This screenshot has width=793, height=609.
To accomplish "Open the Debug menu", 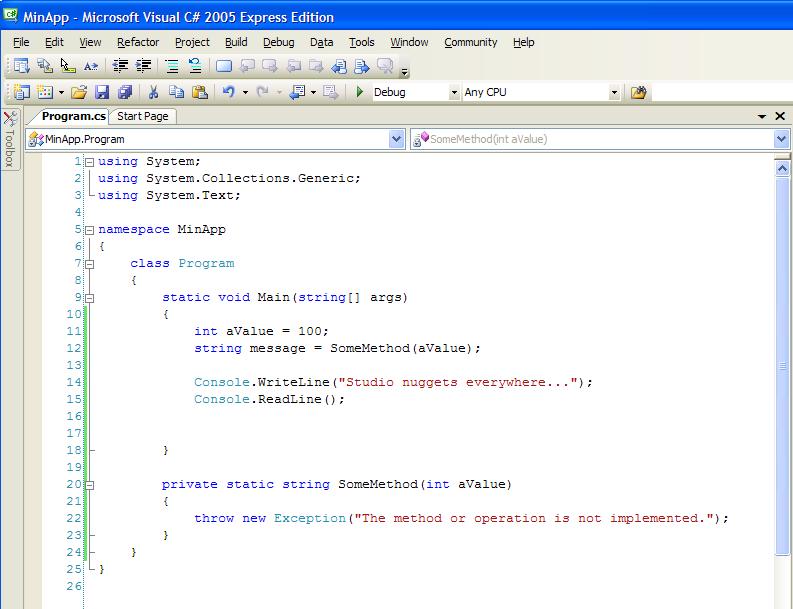I will pos(279,42).
